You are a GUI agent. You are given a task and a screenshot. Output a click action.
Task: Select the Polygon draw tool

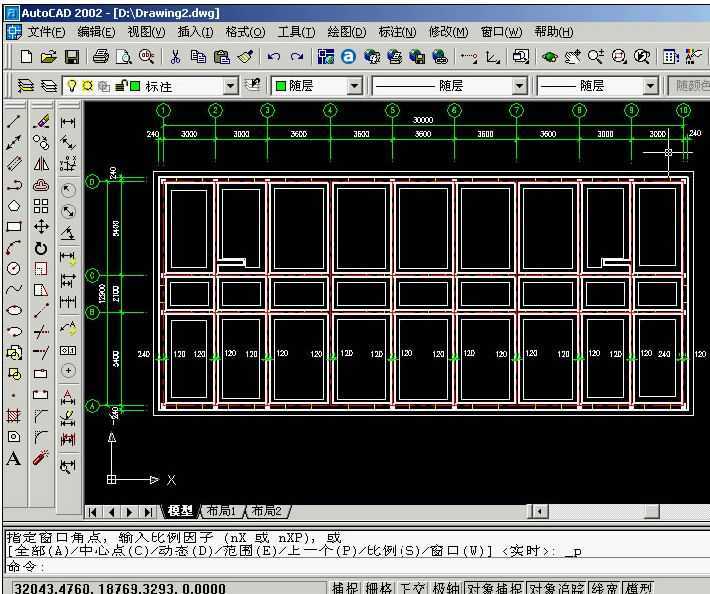(14, 206)
